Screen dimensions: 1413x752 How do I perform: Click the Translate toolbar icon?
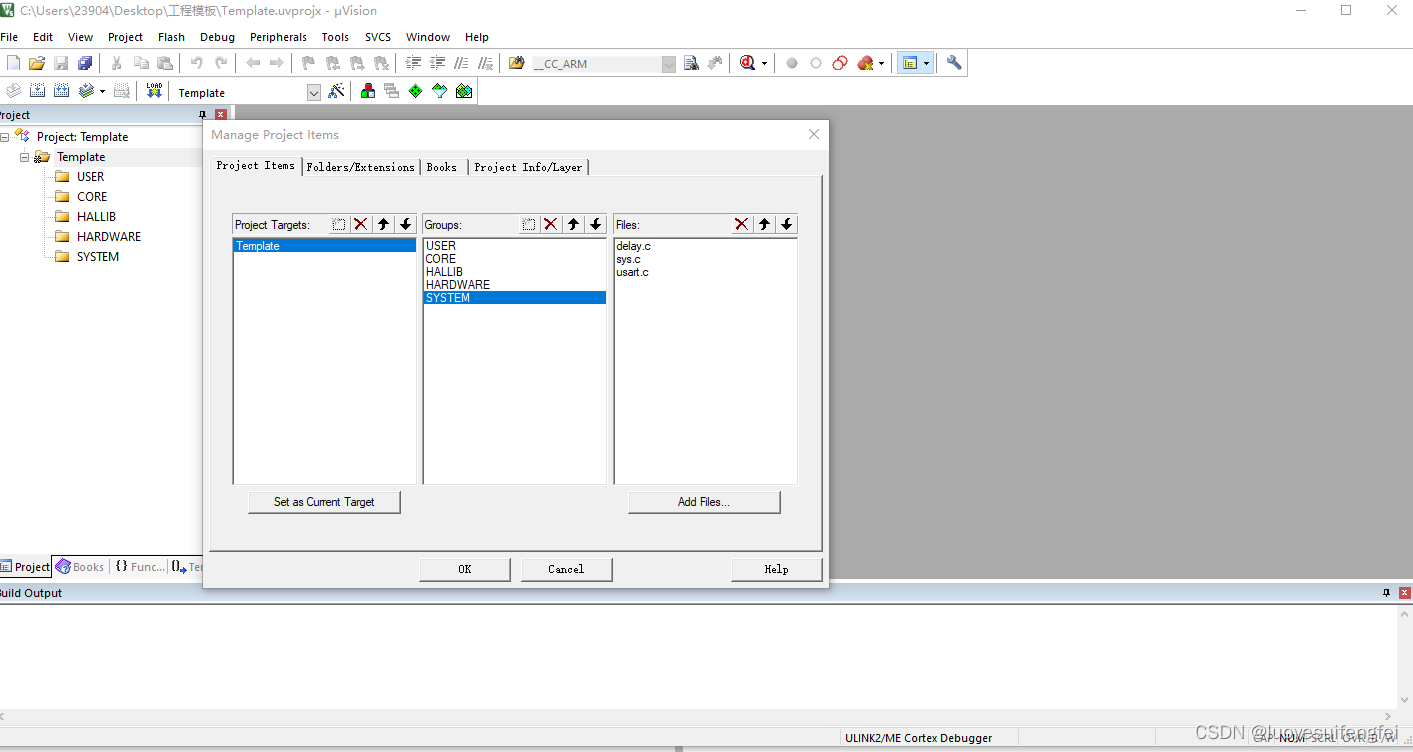[13, 91]
